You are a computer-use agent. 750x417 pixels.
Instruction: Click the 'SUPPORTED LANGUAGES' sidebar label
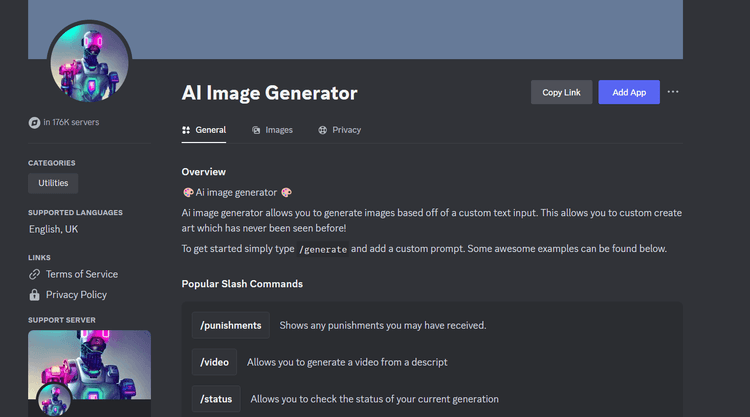[75, 212]
